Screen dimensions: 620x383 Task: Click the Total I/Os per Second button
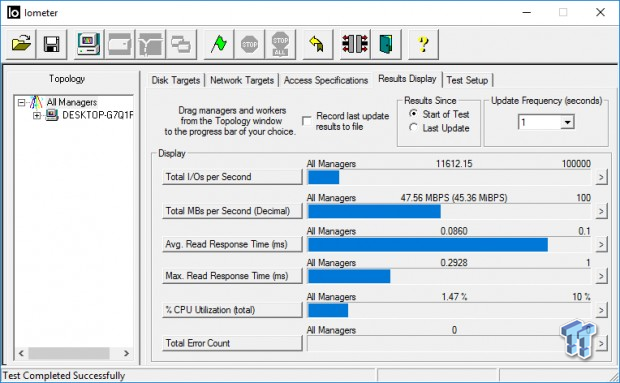232,177
